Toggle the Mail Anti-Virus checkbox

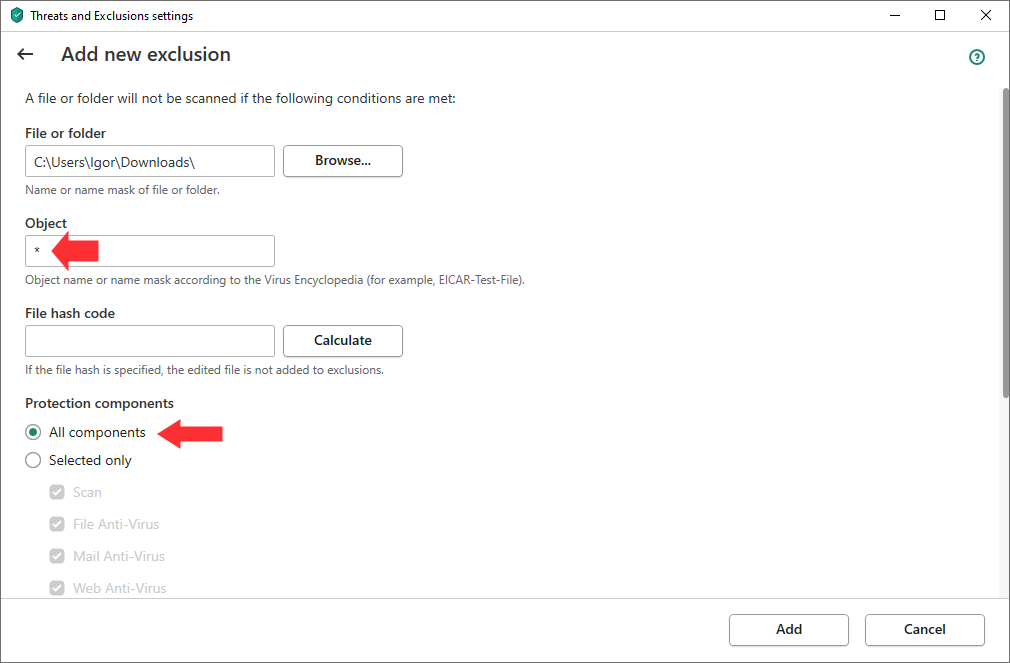point(57,556)
